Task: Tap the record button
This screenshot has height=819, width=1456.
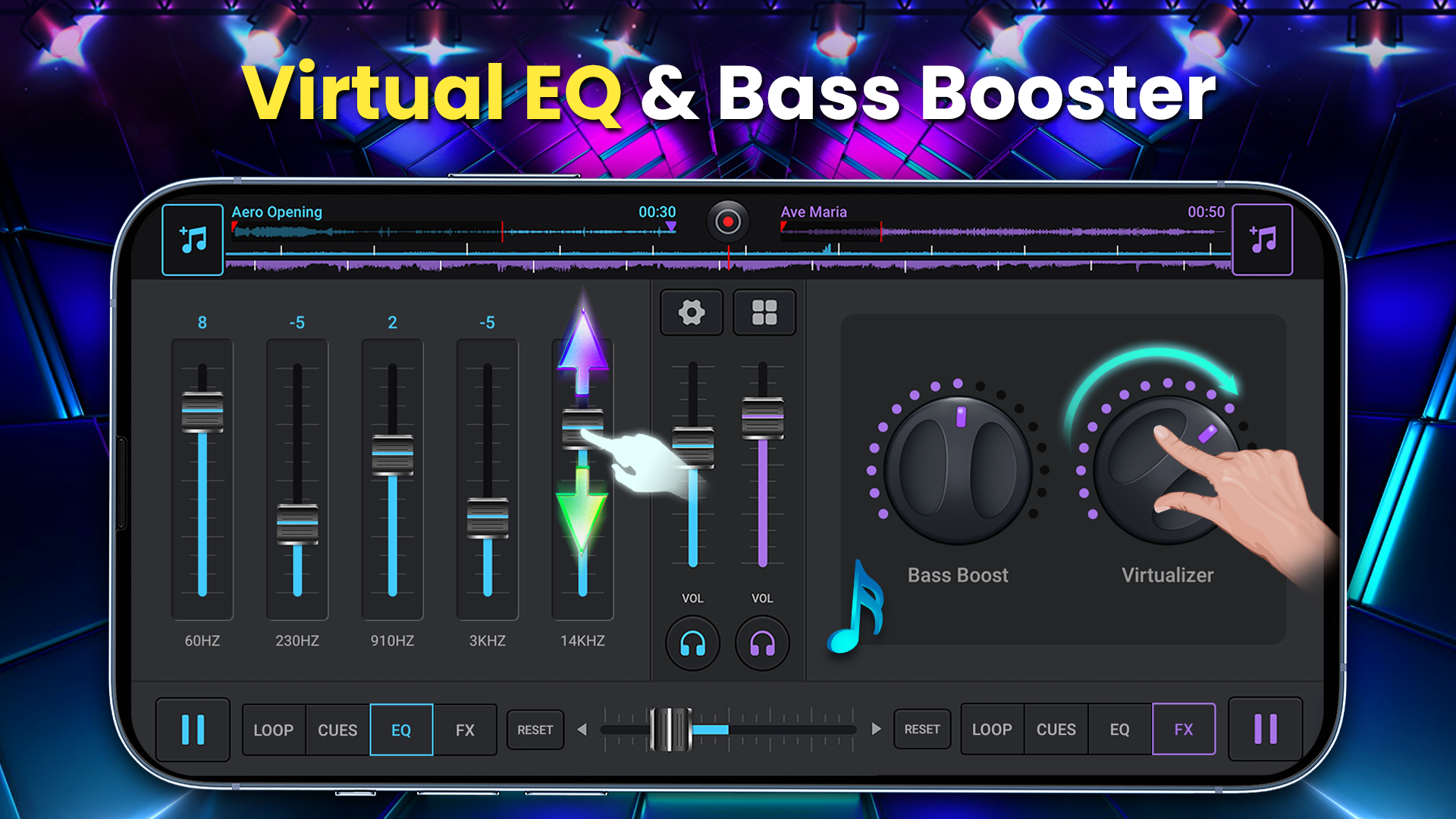Action: [727, 221]
